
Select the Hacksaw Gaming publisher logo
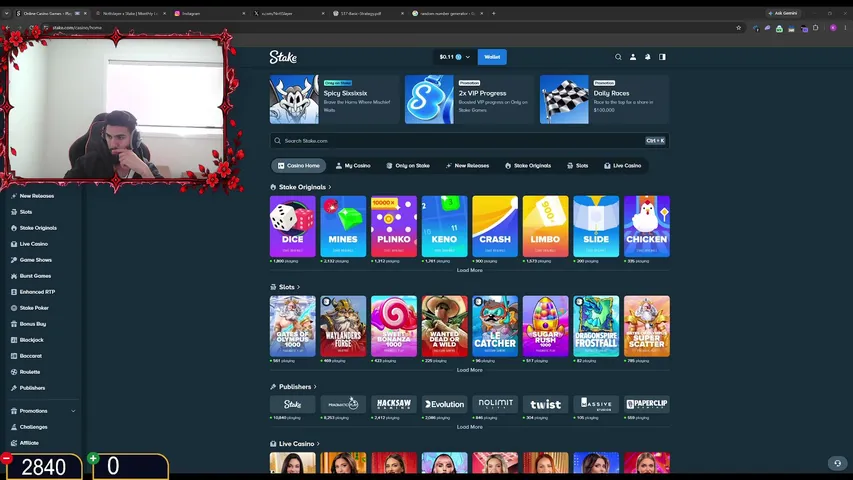pyautogui.click(x=394, y=404)
